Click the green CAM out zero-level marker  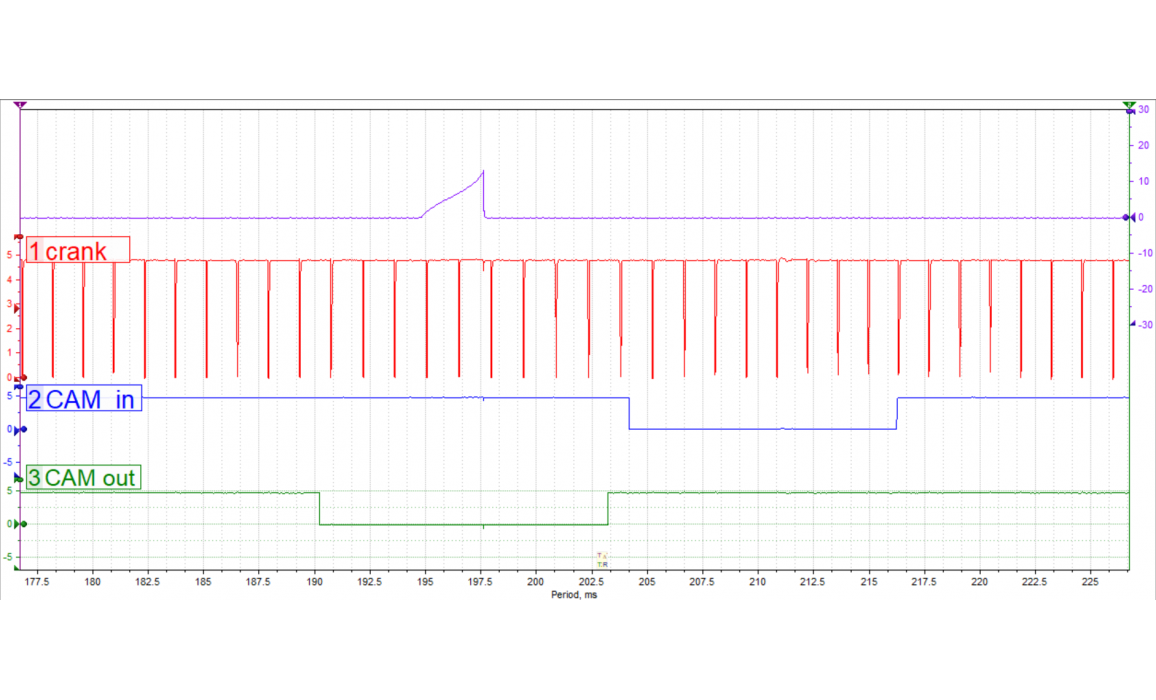20,524
